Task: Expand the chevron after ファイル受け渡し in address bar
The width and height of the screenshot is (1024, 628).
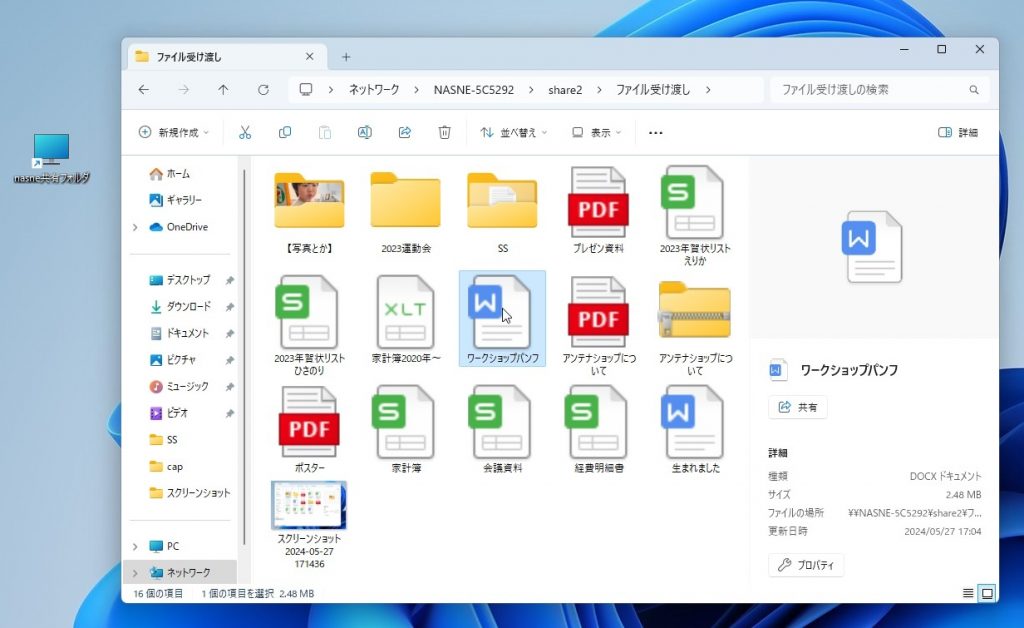Action: pyautogui.click(x=708, y=89)
